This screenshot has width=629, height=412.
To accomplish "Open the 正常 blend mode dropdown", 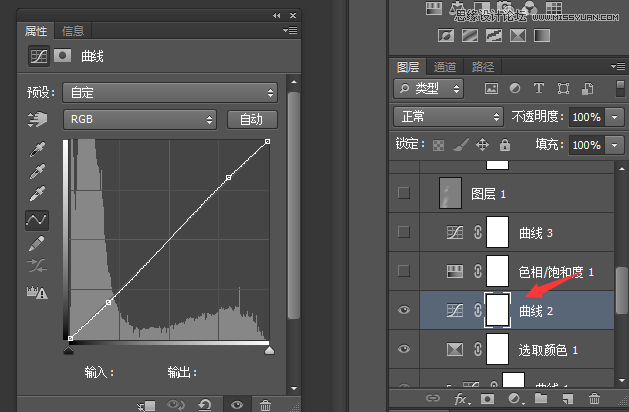I will pyautogui.click(x=448, y=117).
